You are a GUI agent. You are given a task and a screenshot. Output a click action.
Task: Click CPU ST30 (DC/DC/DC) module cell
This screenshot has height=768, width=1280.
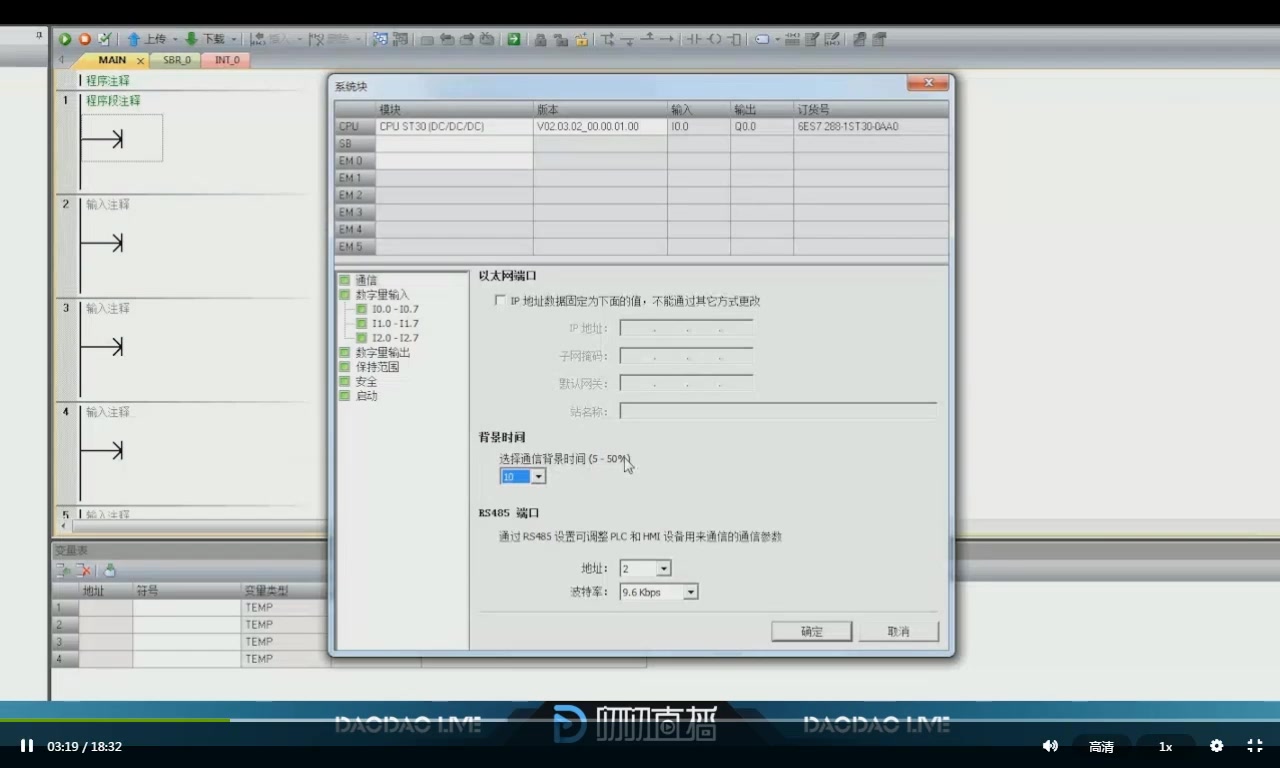tap(454, 127)
